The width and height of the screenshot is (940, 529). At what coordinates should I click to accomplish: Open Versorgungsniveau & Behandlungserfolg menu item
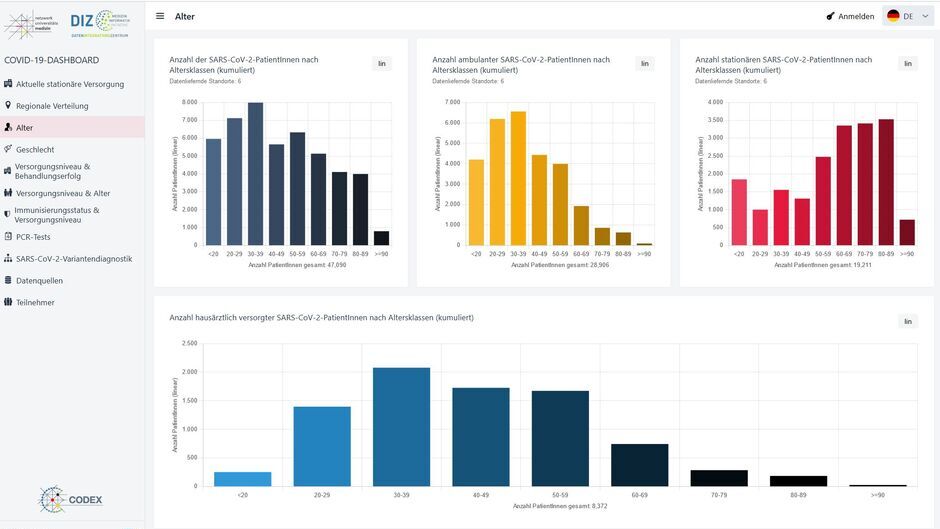(72, 171)
